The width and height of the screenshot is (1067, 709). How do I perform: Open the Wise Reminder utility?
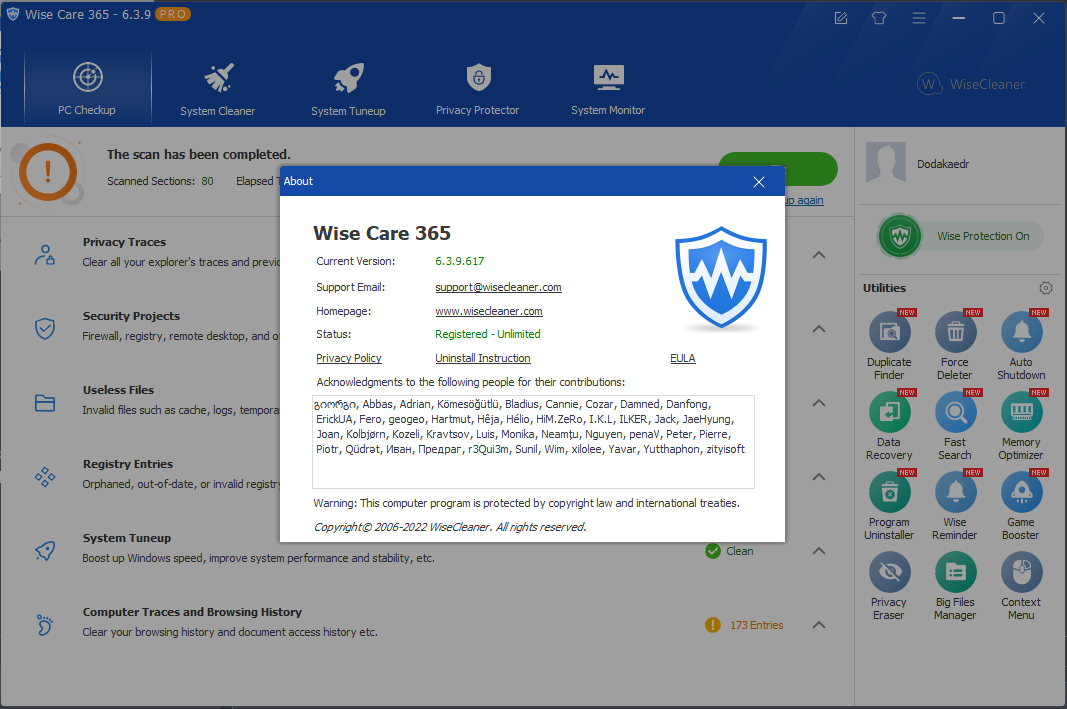pyautogui.click(x=955, y=506)
